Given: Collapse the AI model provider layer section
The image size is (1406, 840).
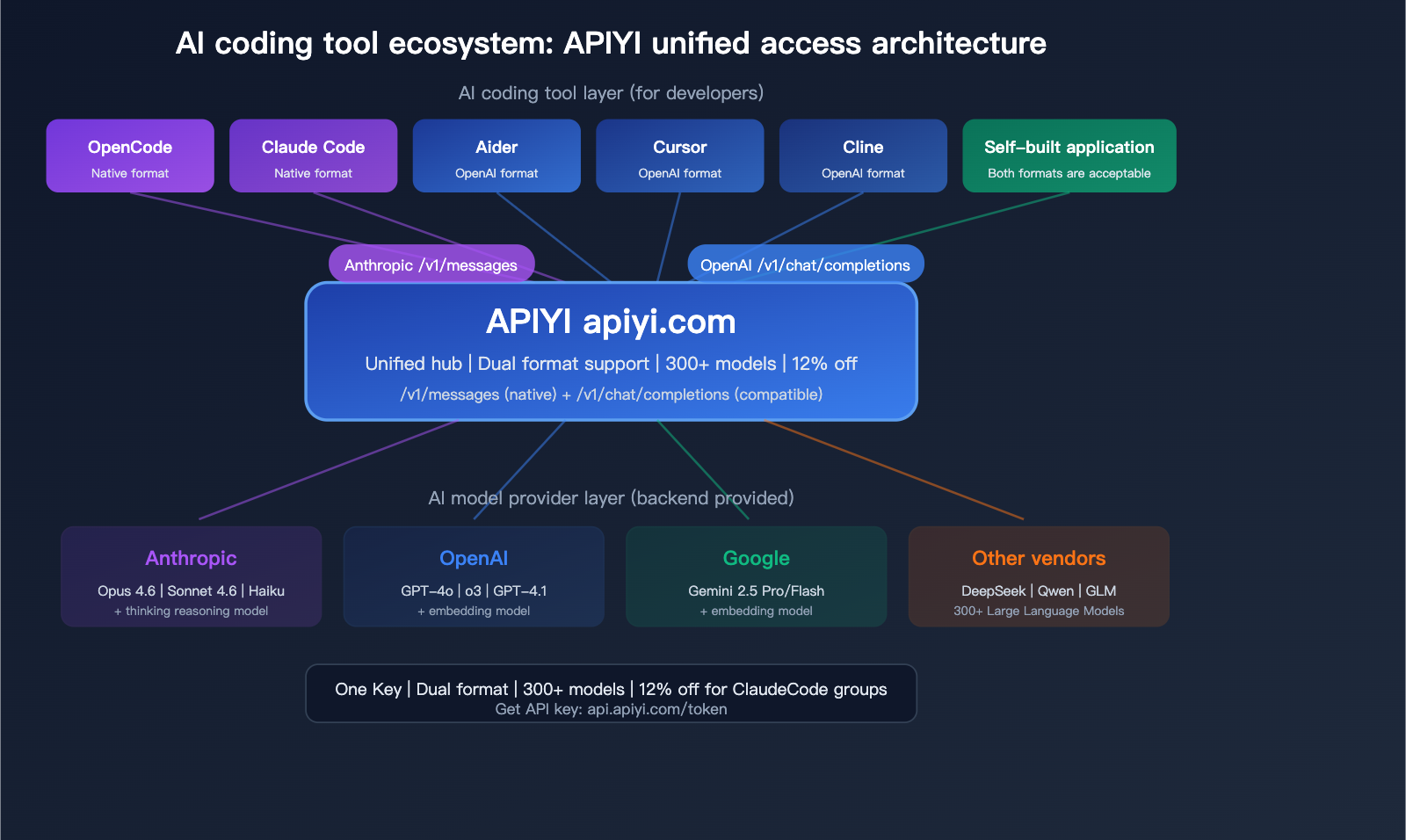Looking at the screenshot, I should point(612,498).
